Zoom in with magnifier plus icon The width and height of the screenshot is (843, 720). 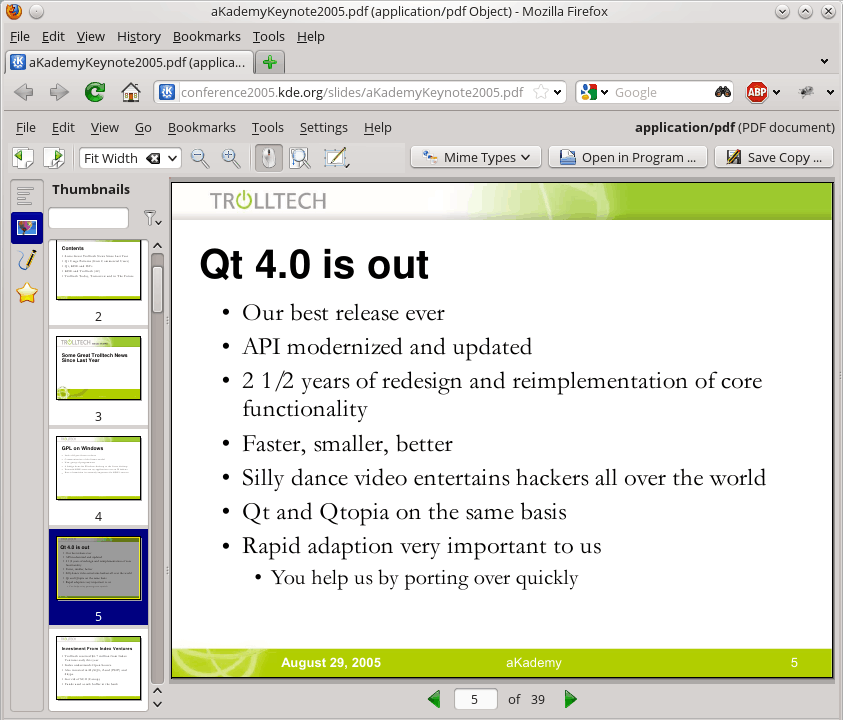point(231,158)
